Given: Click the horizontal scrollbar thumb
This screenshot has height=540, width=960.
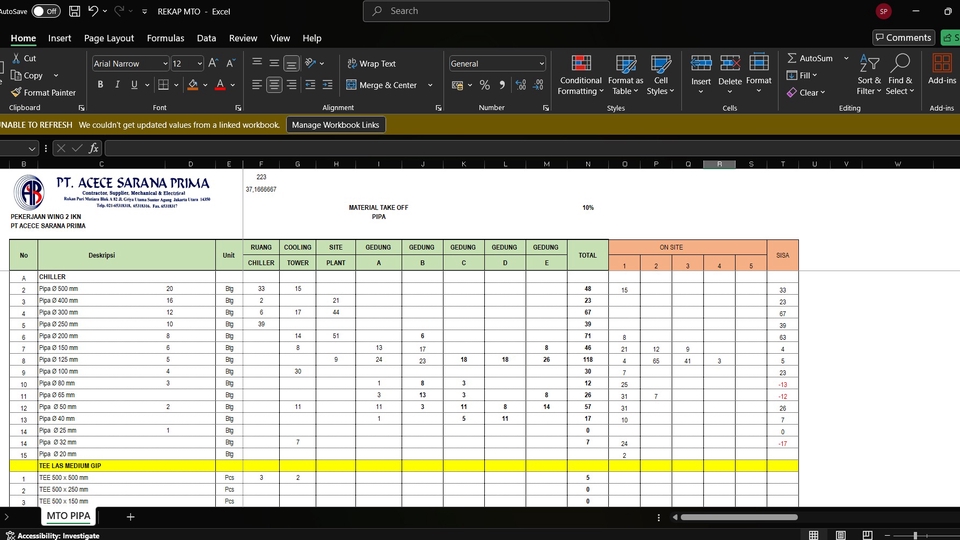Looking at the screenshot, I should [739, 517].
